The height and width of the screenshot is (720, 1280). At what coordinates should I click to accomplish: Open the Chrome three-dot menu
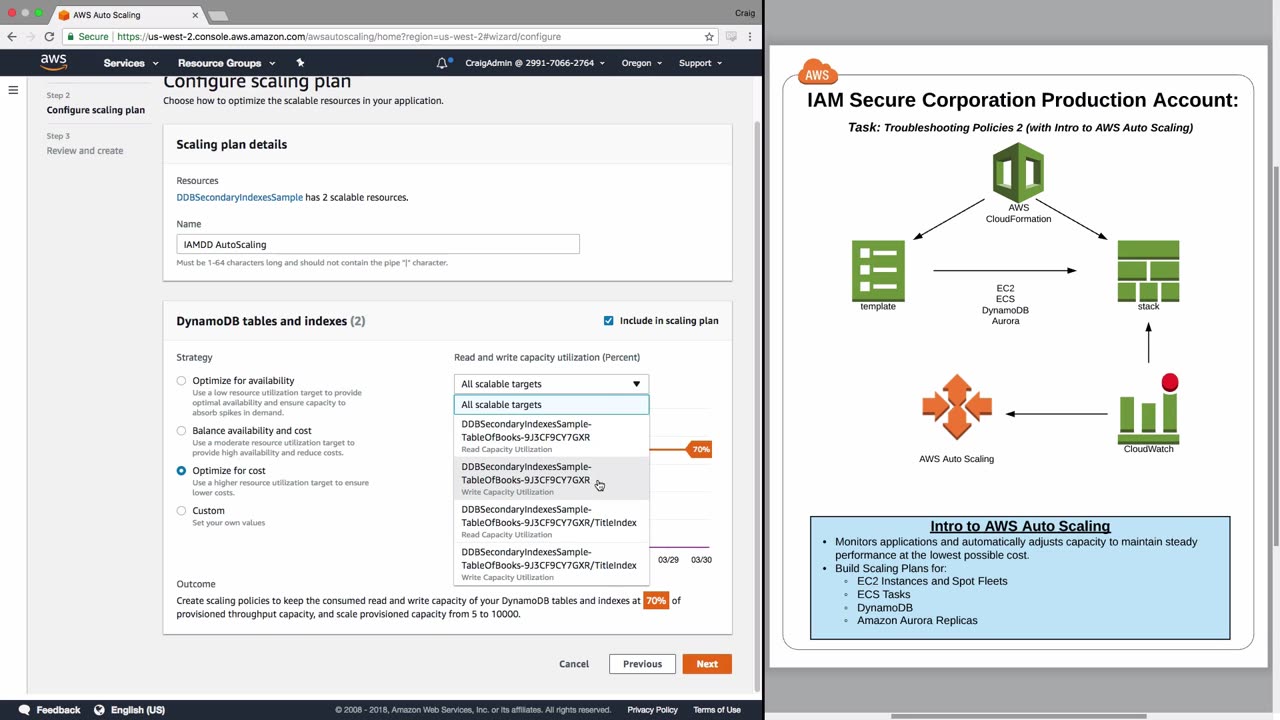coord(750,37)
